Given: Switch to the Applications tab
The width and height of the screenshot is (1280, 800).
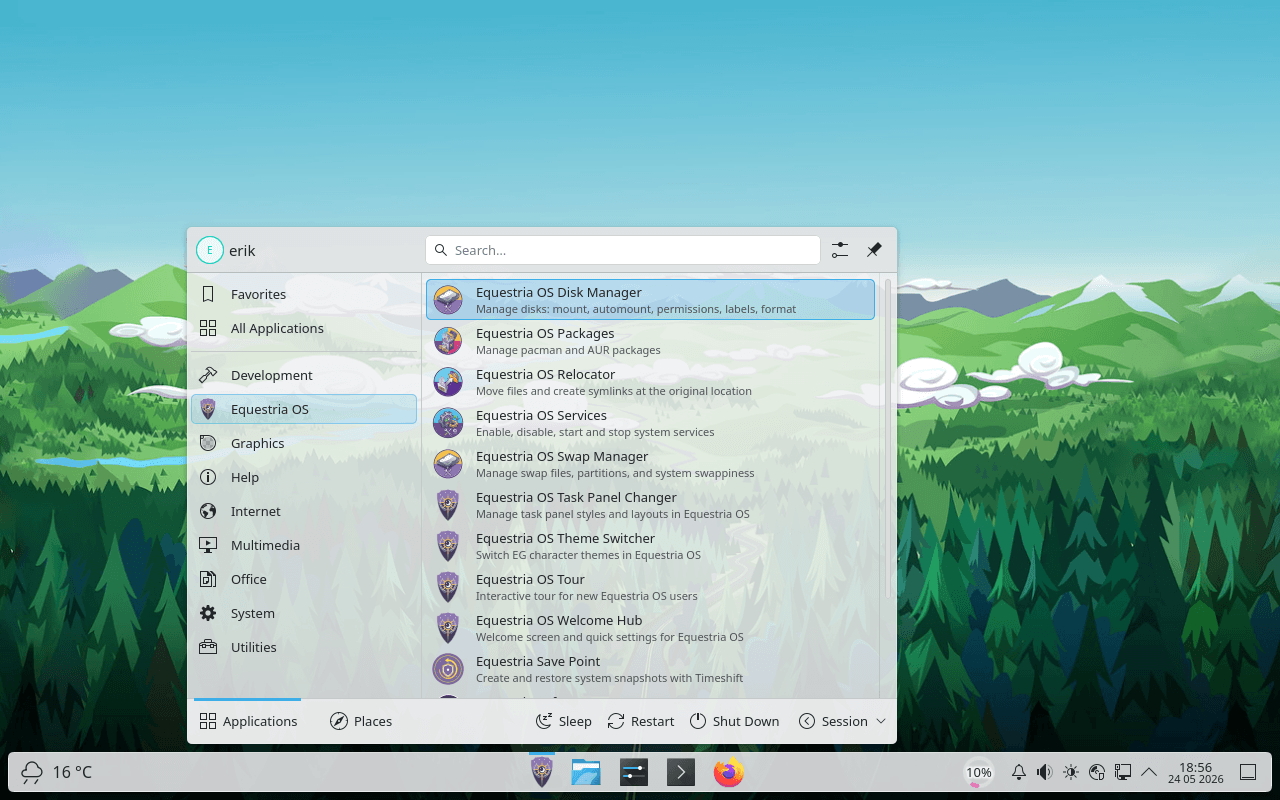Looking at the screenshot, I should click(x=248, y=721).
